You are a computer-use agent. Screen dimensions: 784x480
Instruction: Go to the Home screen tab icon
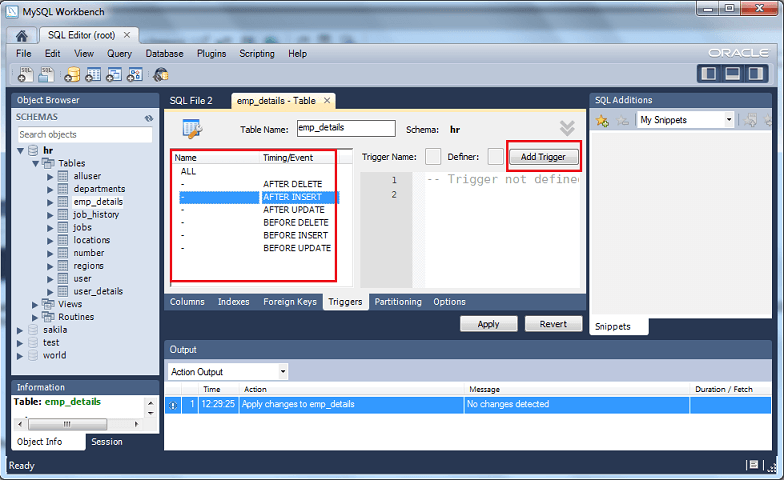click(21, 36)
